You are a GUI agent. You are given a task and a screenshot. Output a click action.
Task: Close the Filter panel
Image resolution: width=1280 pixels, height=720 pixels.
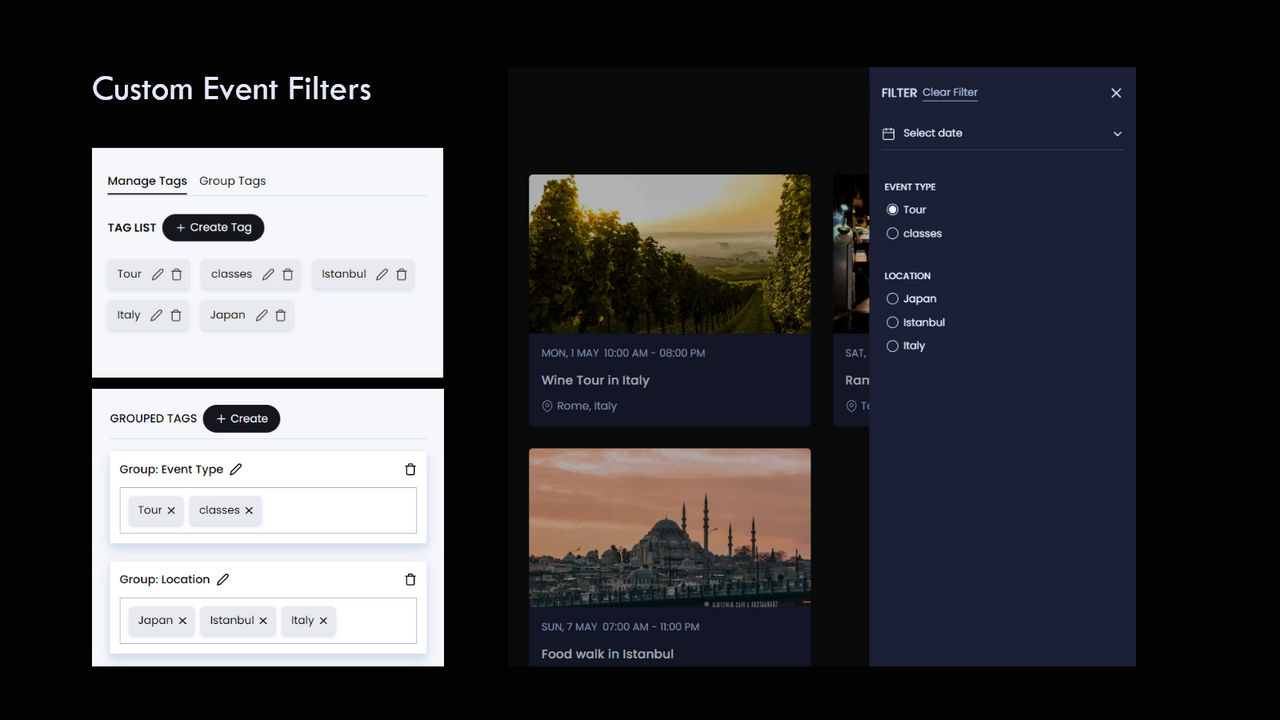(x=1116, y=92)
